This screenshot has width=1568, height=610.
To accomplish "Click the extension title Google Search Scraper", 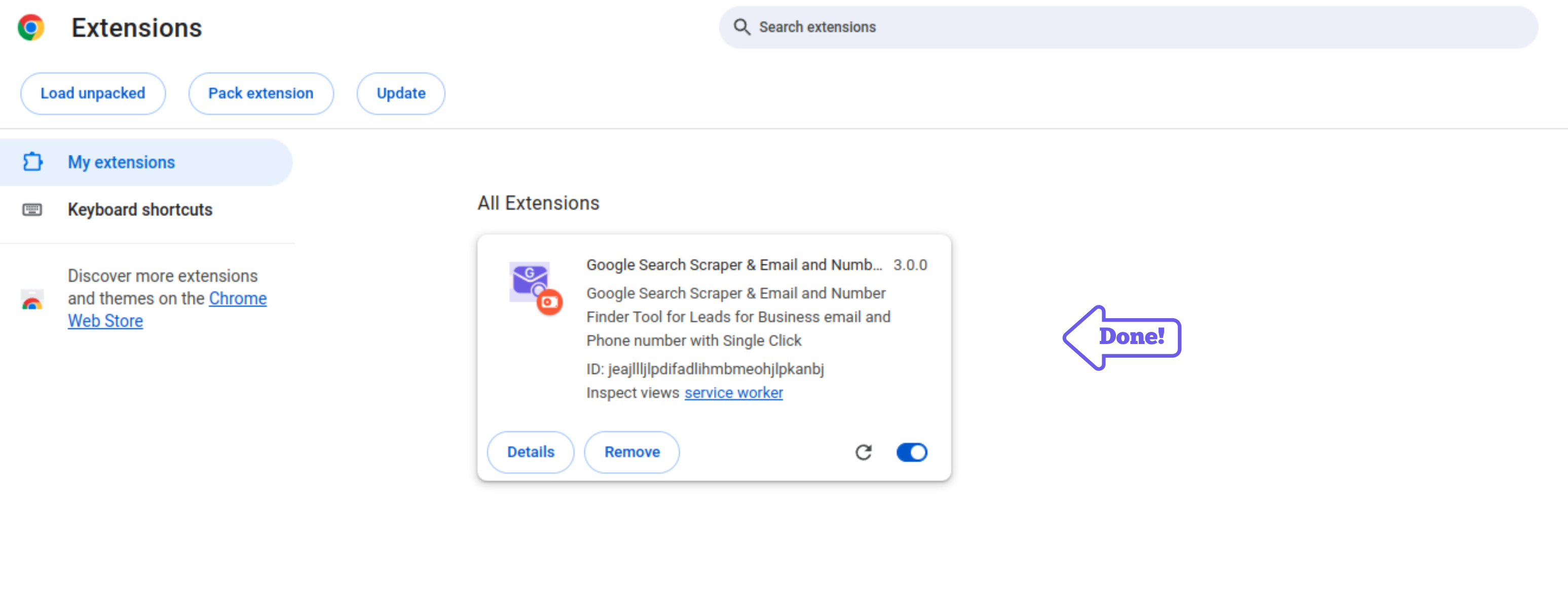I will 734,265.
